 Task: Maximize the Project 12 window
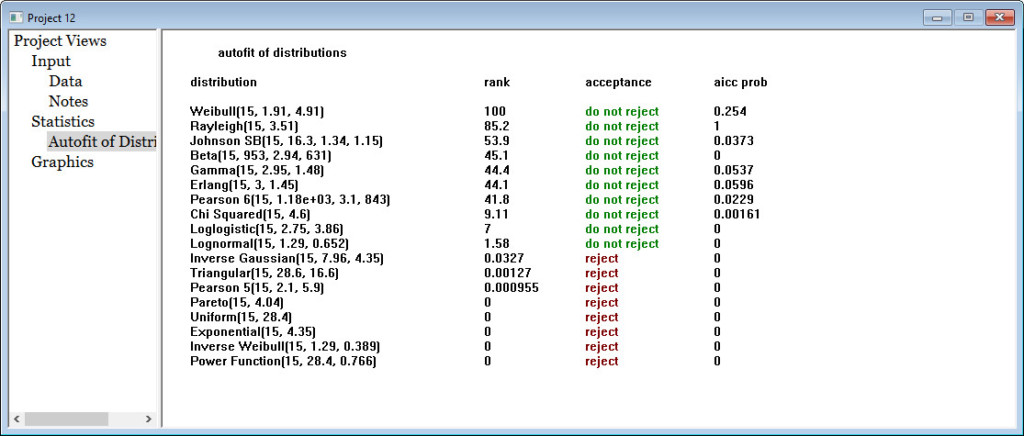(968, 18)
